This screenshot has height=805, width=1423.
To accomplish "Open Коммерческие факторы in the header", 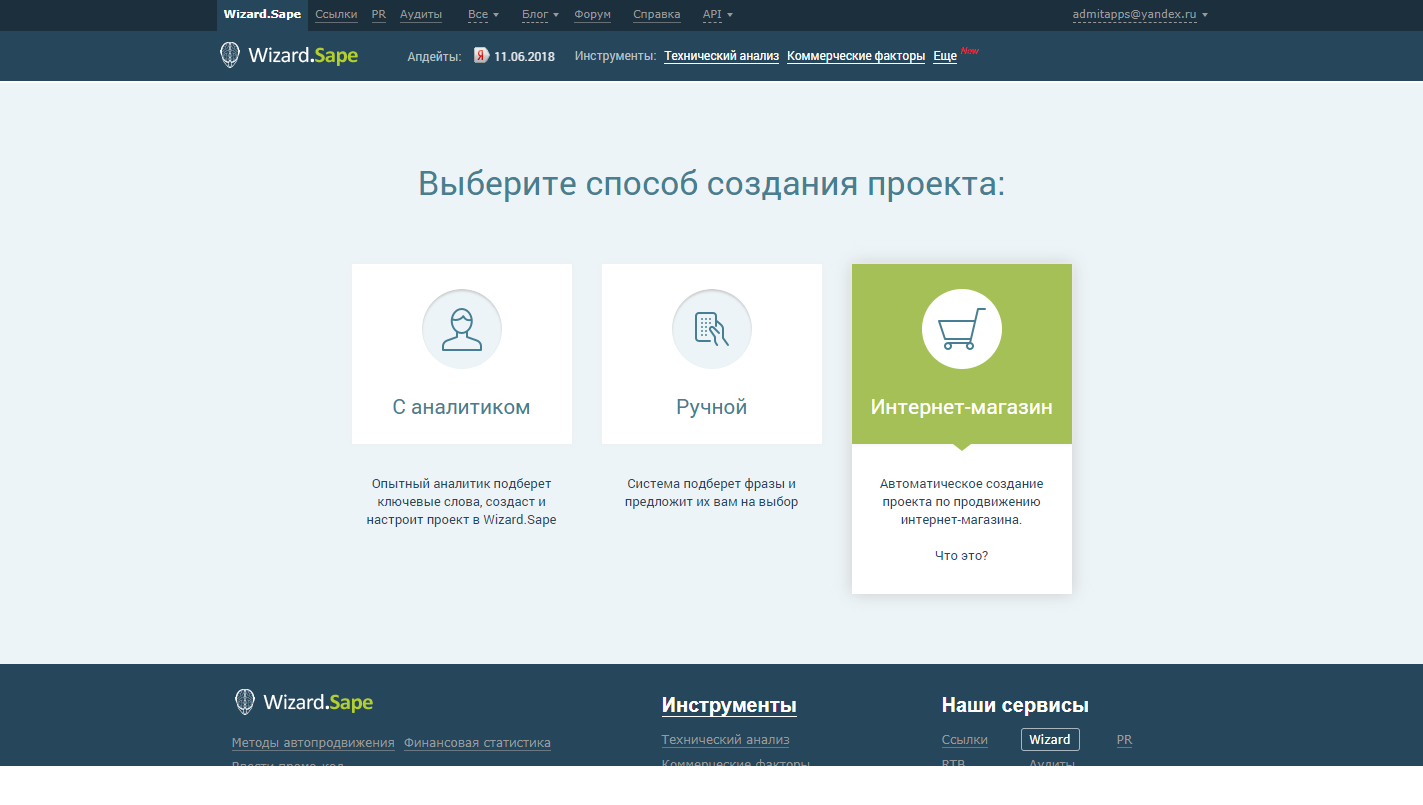I will click(x=856, y=56).
